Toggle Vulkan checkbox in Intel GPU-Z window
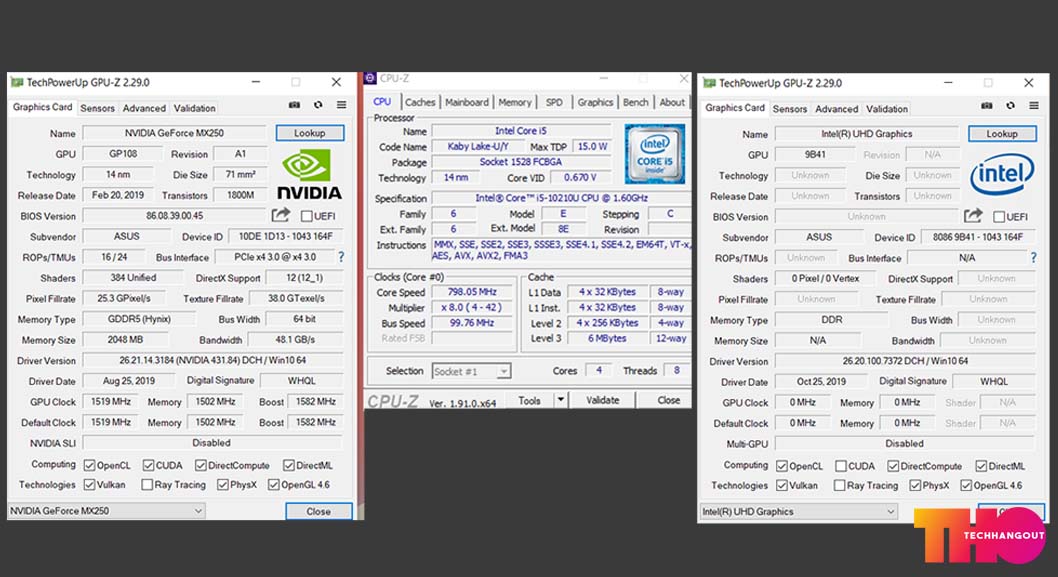This screenshot has height=577, width=1058. pyautogui.click(x=781, y=485)
